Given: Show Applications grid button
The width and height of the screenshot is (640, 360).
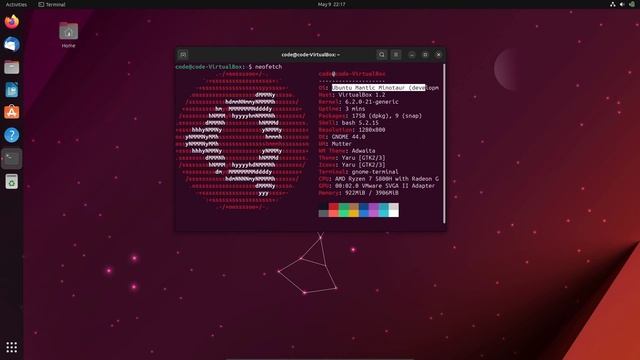Looking at the screenshot, I should pyautogui.click(x=12, y=347).
